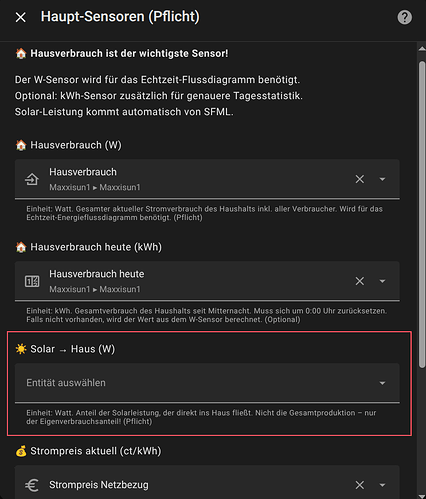Click the Hausverbrauch heute counter icon
This screenshot has height=499, width=426.
click(x=32, y=281)
